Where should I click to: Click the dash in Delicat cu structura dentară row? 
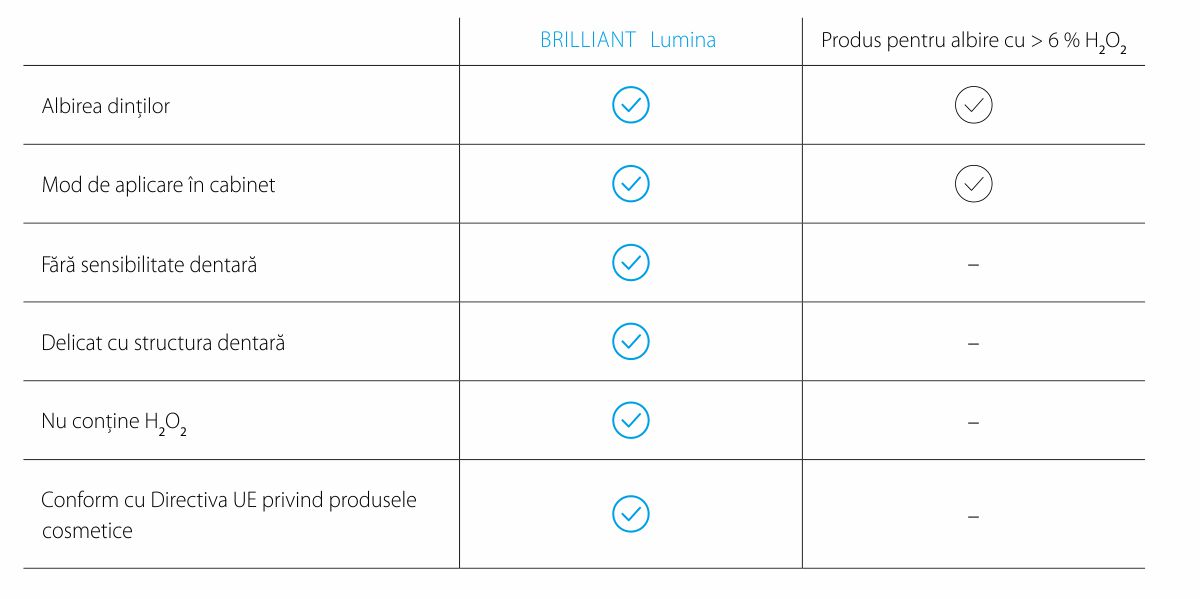[973, 343]
